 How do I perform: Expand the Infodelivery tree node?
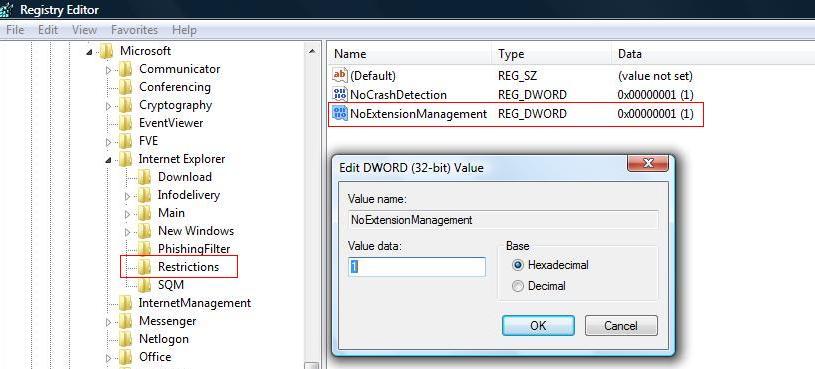point(127,196)
